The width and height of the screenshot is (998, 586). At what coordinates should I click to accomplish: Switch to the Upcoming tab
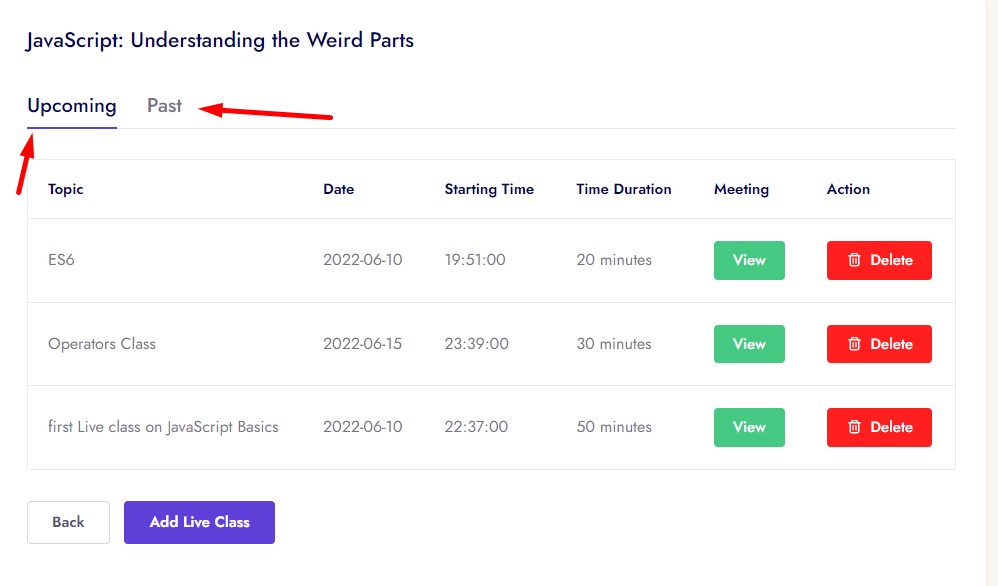(72, 106)
